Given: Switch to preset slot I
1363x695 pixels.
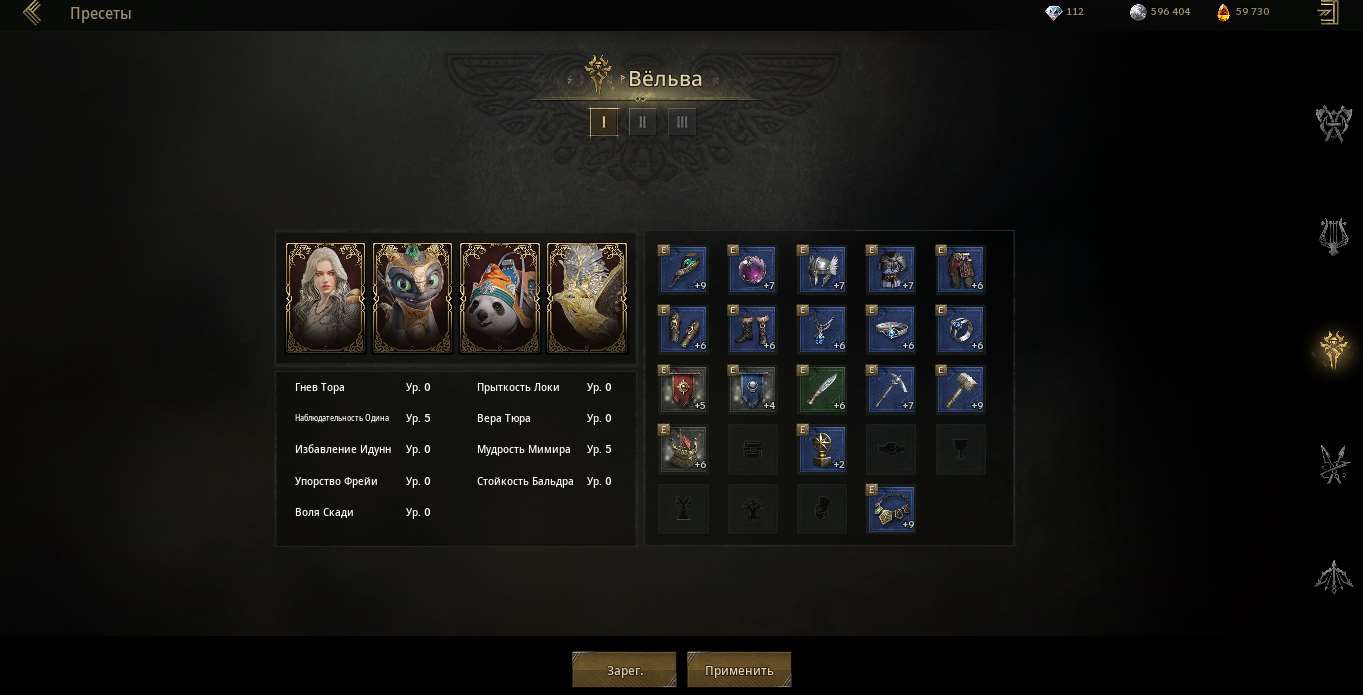Looking at the screenshot, I should pos(603,122).
